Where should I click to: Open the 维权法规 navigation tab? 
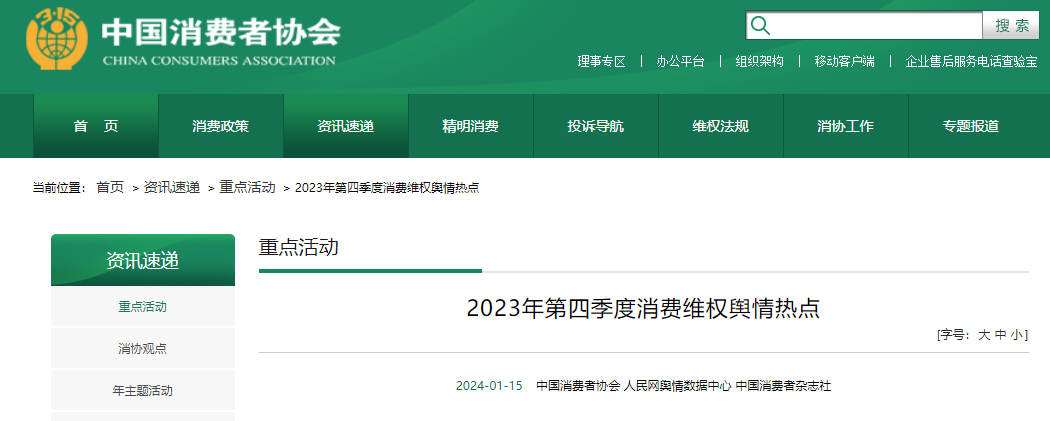[721, 126]
